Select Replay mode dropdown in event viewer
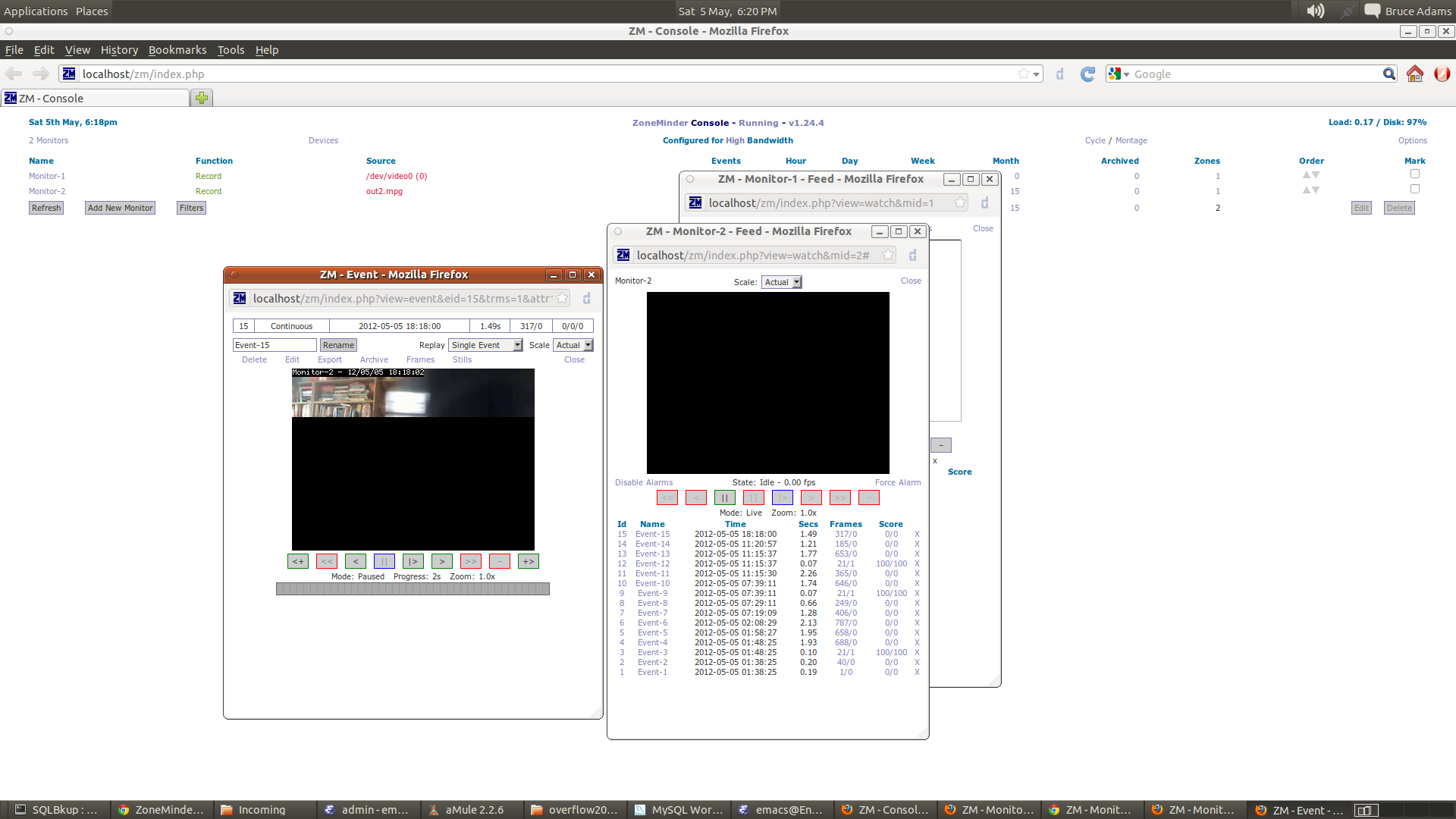The image size is (1456, 819). click(485, 345)
